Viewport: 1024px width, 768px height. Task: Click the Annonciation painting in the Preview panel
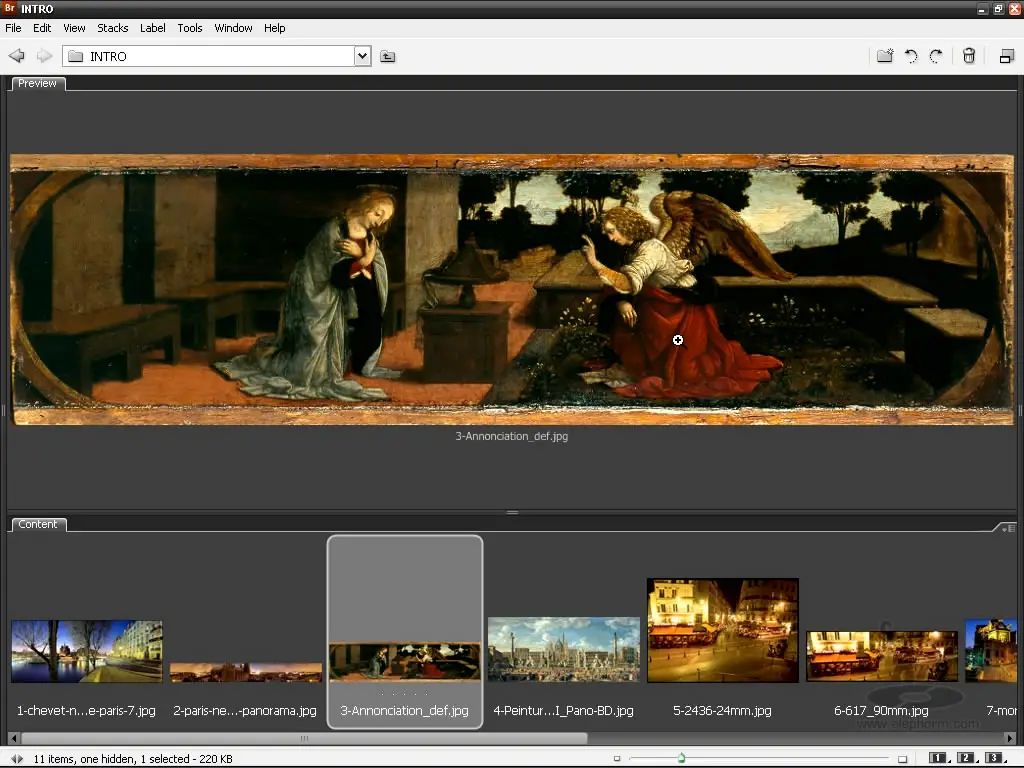pyautogui.click(x=513, y=289)
